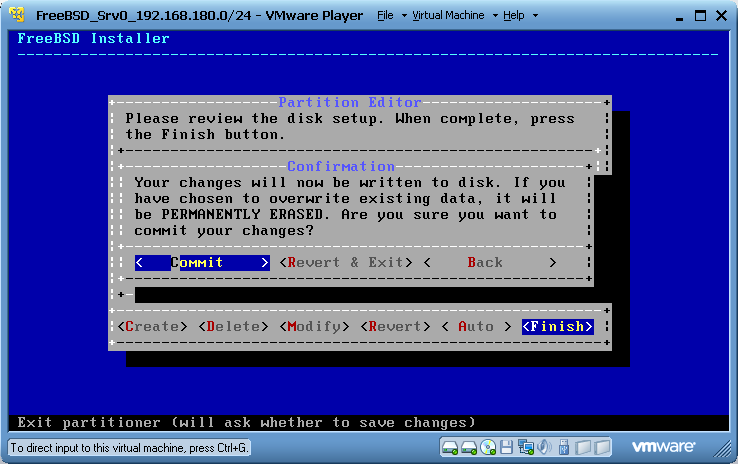Click the hard disk icon beside the CD/DVD icon

point(469,447)
